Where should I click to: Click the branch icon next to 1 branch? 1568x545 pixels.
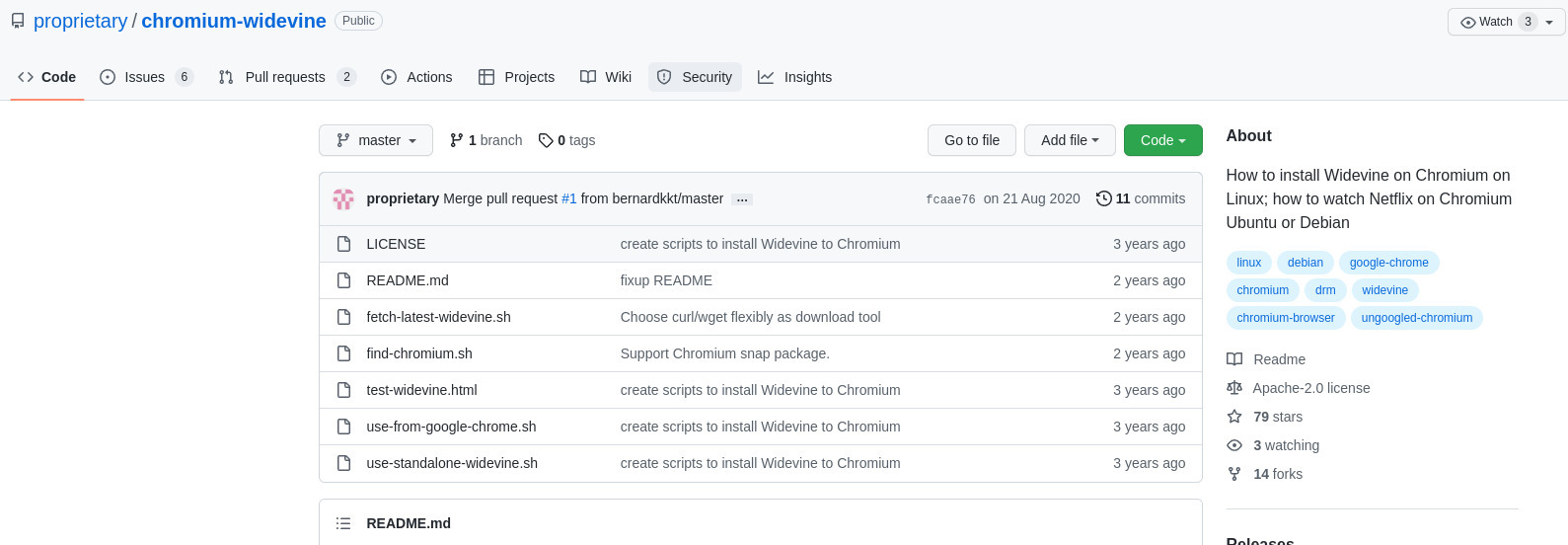point(456,140)
